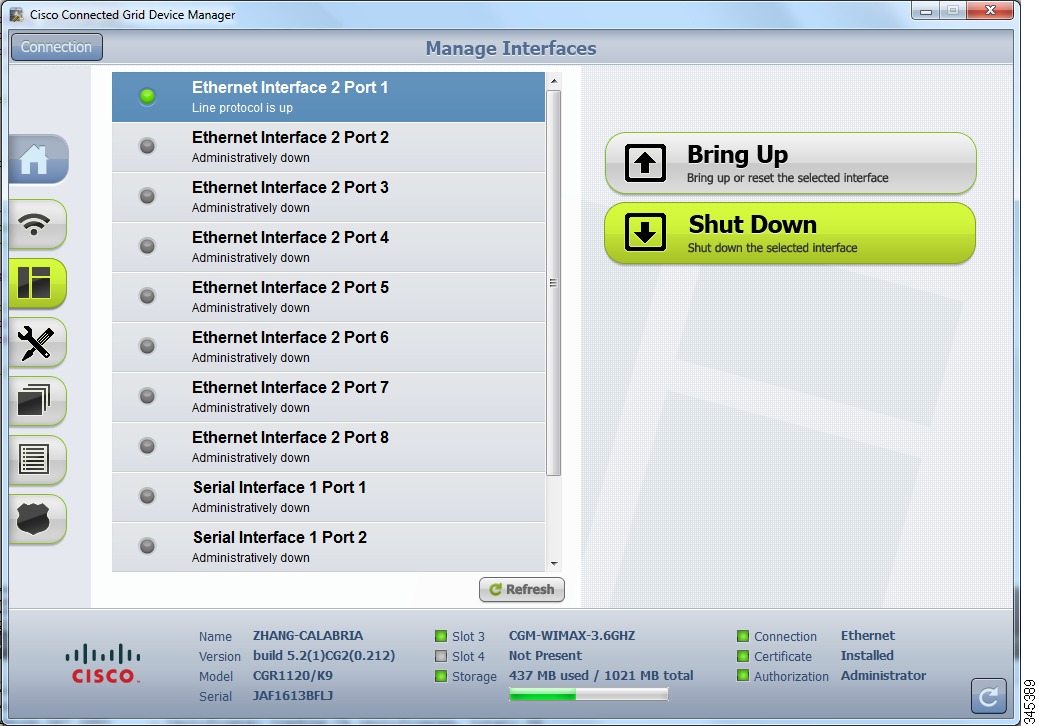The height and width of the screenshot is (726, 1039).
Task: Open the wireless (Wi-Fi) sidebar section
Action: 37,225
